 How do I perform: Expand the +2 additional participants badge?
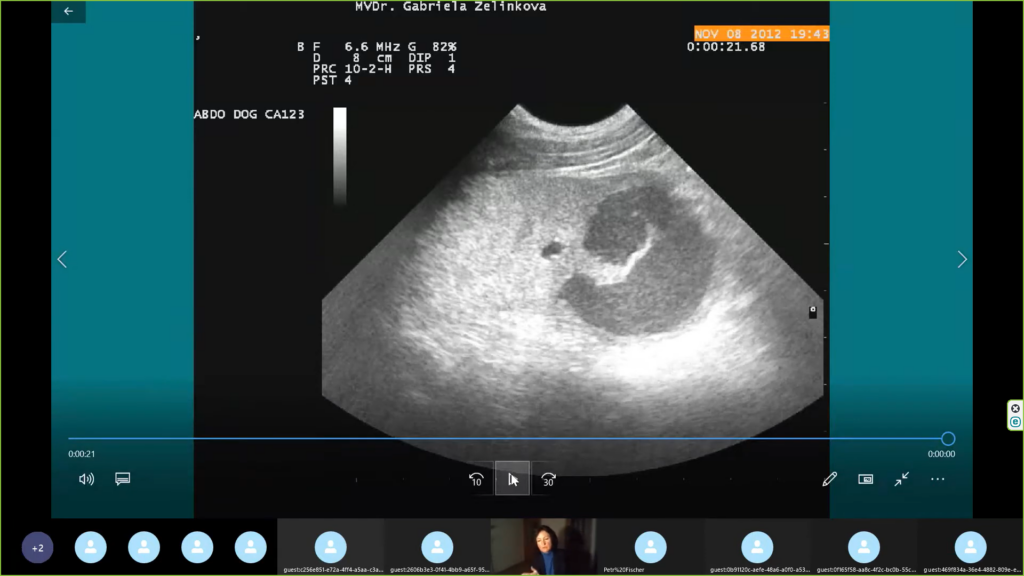pyautogui.click(x=38, y=547)
